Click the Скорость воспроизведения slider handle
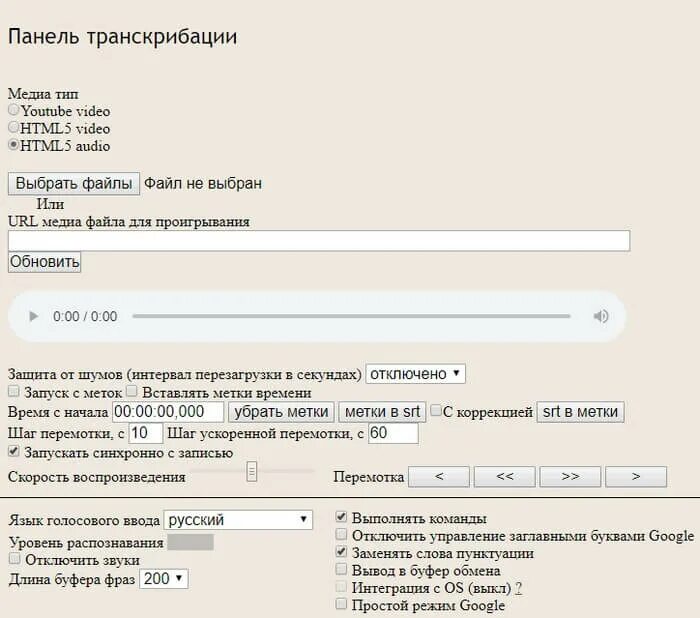The width and height of the screenshot is (700, 618). click(x=252, y=472)
